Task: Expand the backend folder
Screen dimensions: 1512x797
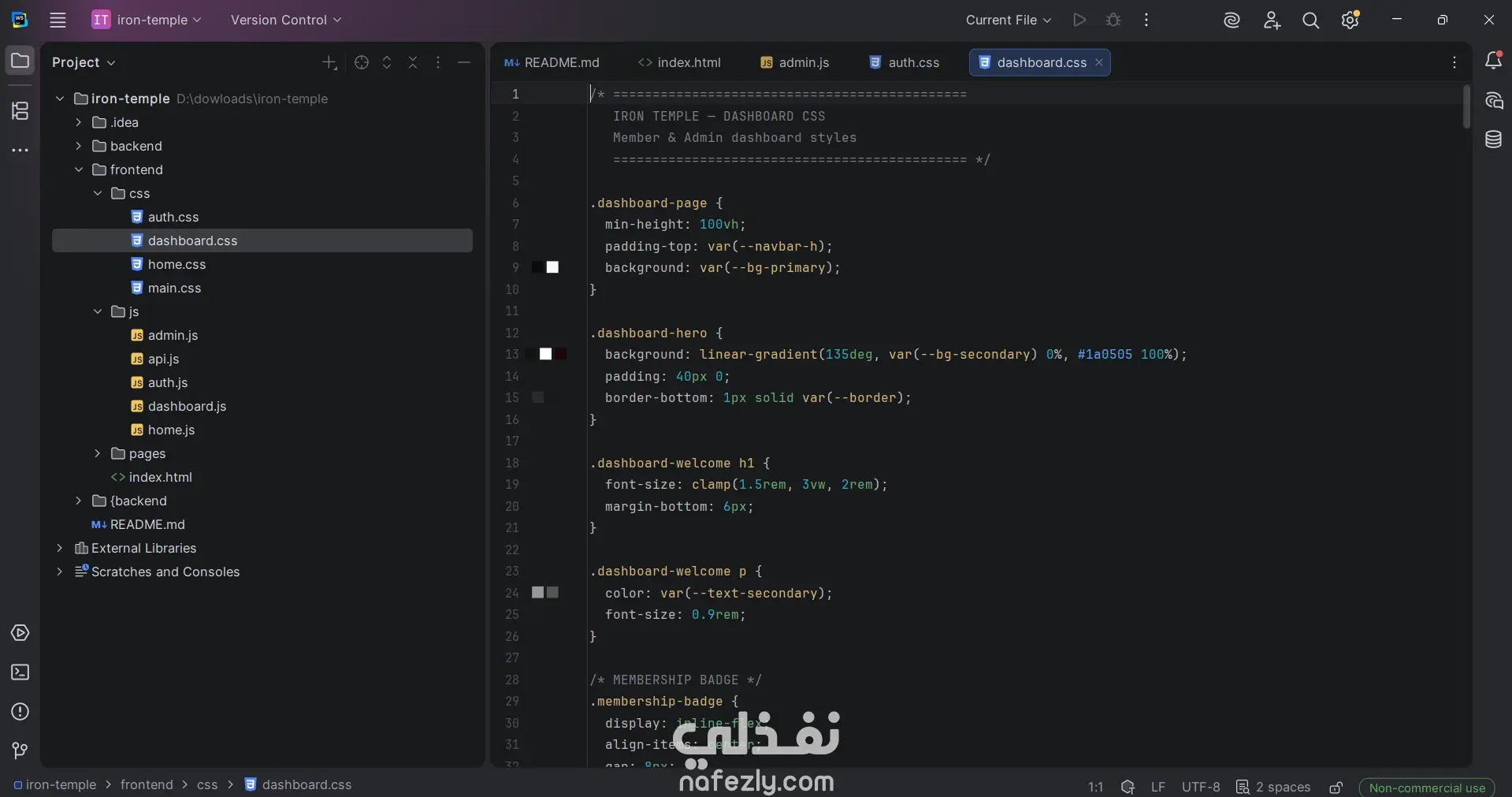Action: 78,146
